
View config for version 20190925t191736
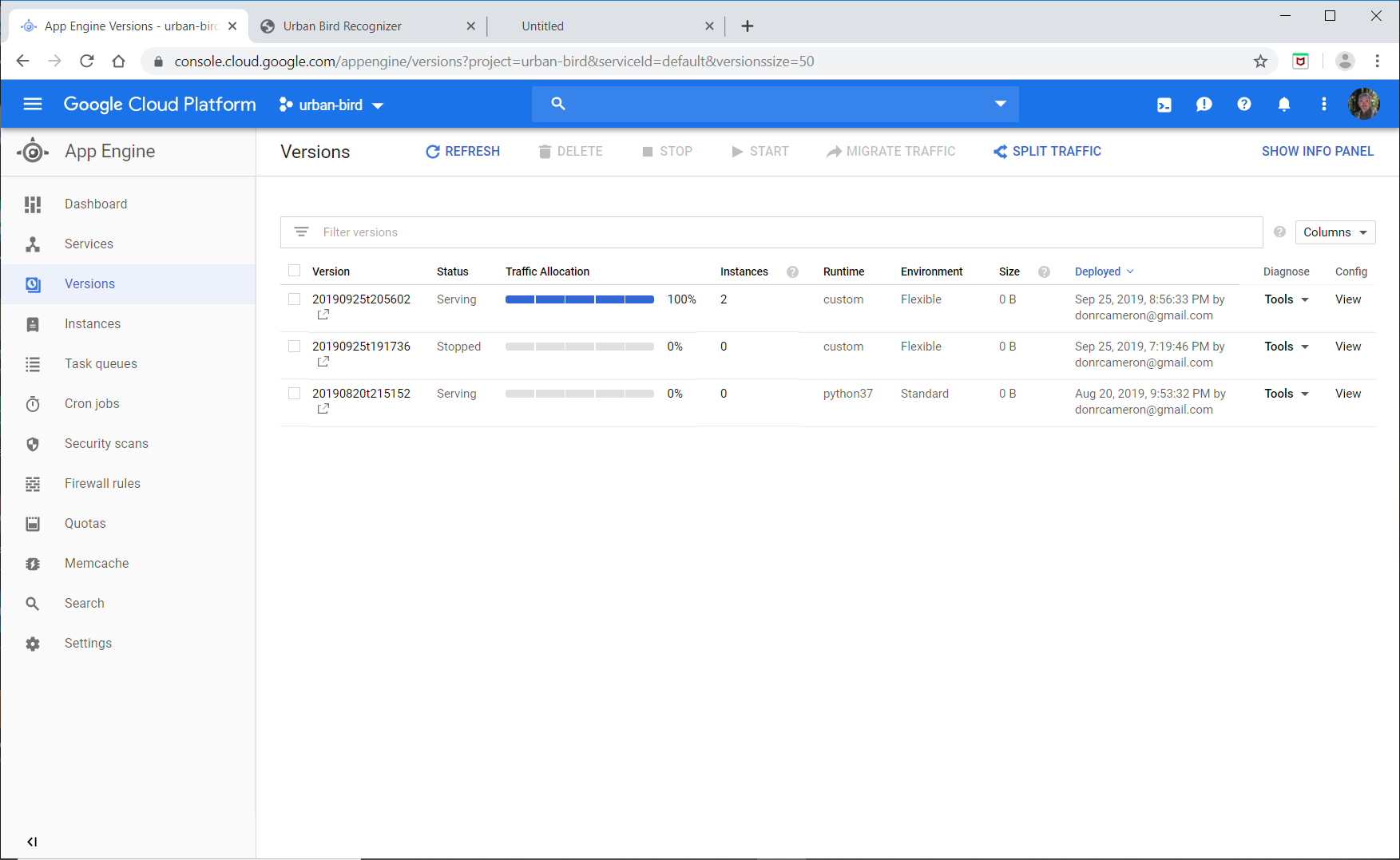[1348, 347]
